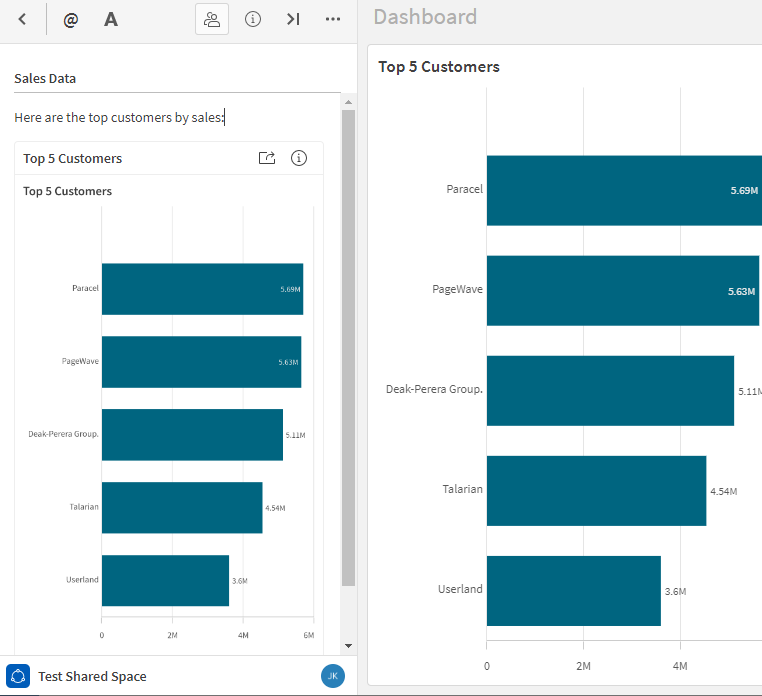762x696 pixels.
Task: Click the note text about top customers
Action: click(x=120, y=118)
